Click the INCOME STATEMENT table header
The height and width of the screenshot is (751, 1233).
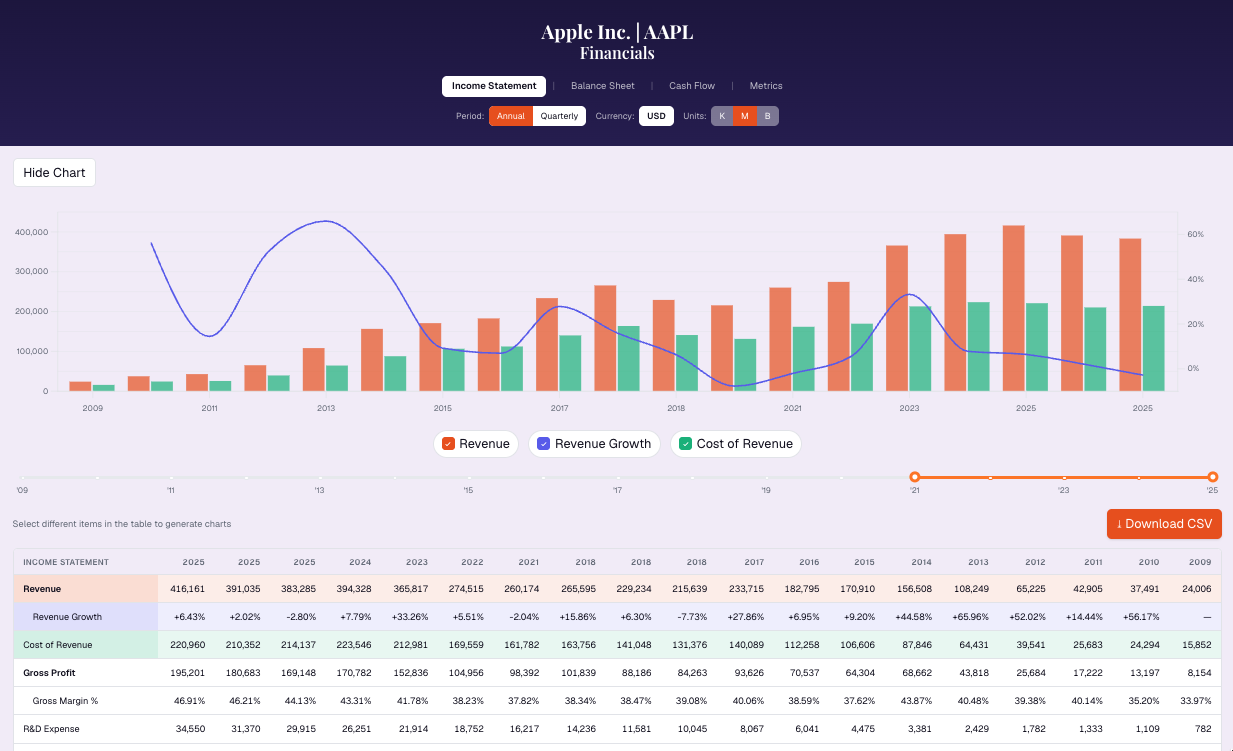point(66,562)
